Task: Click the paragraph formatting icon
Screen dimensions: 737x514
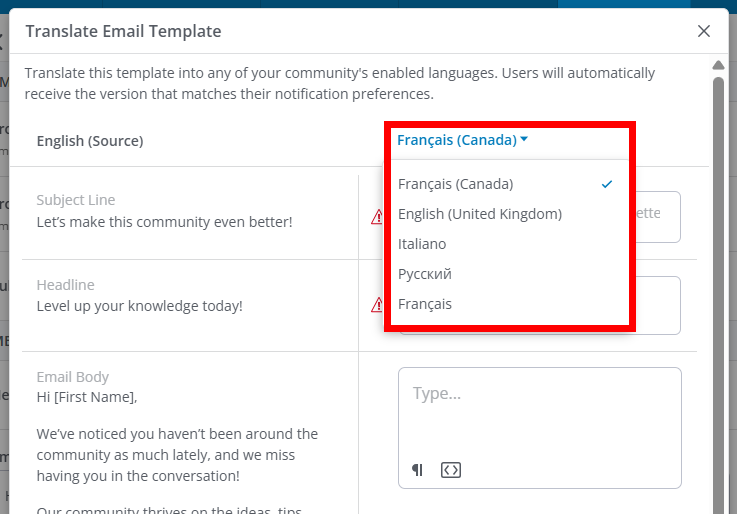Action: click(x=417, y=470)
